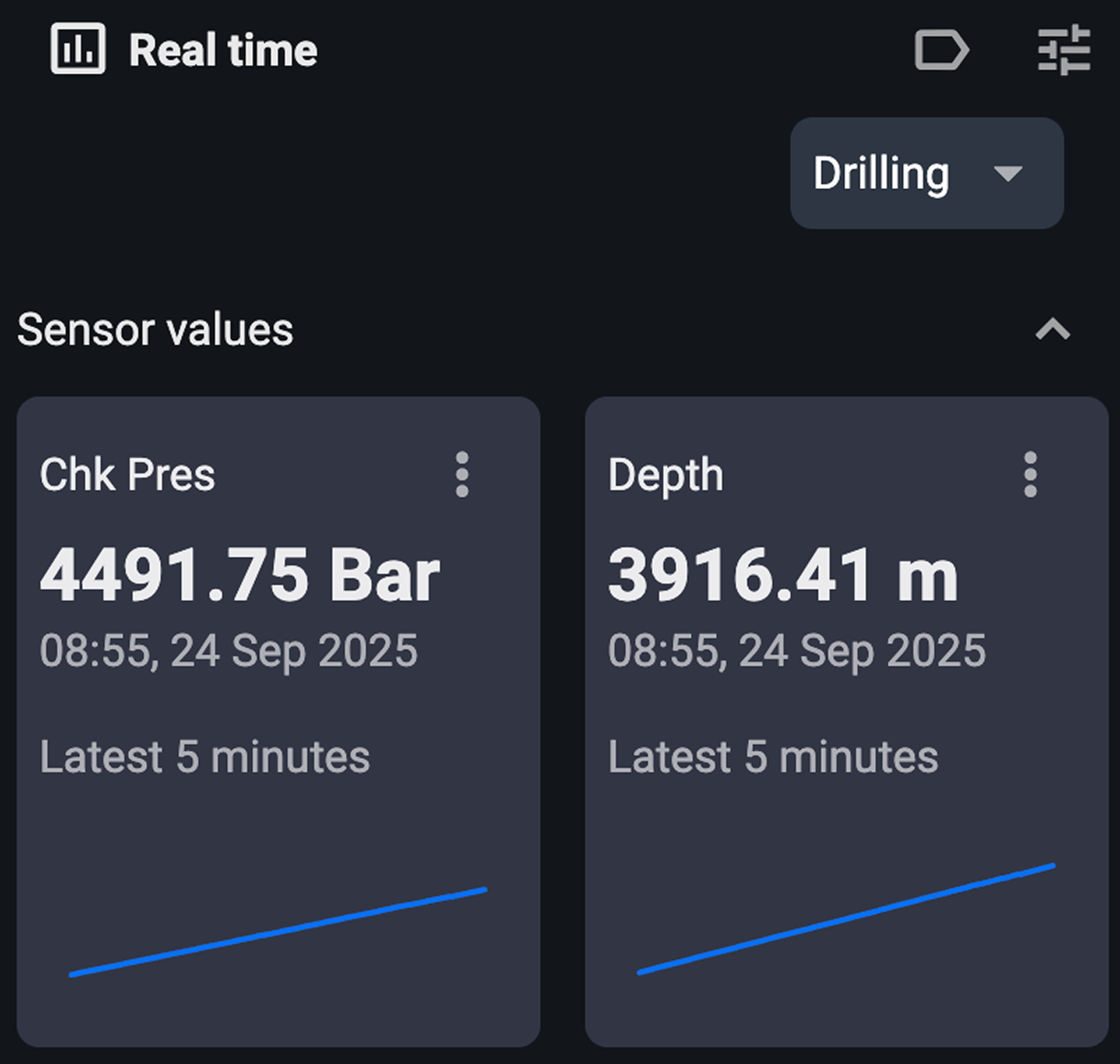Screen dimensions: 1120x1064
Task: Click the Depth card title
Action: (x=664, y=475)
